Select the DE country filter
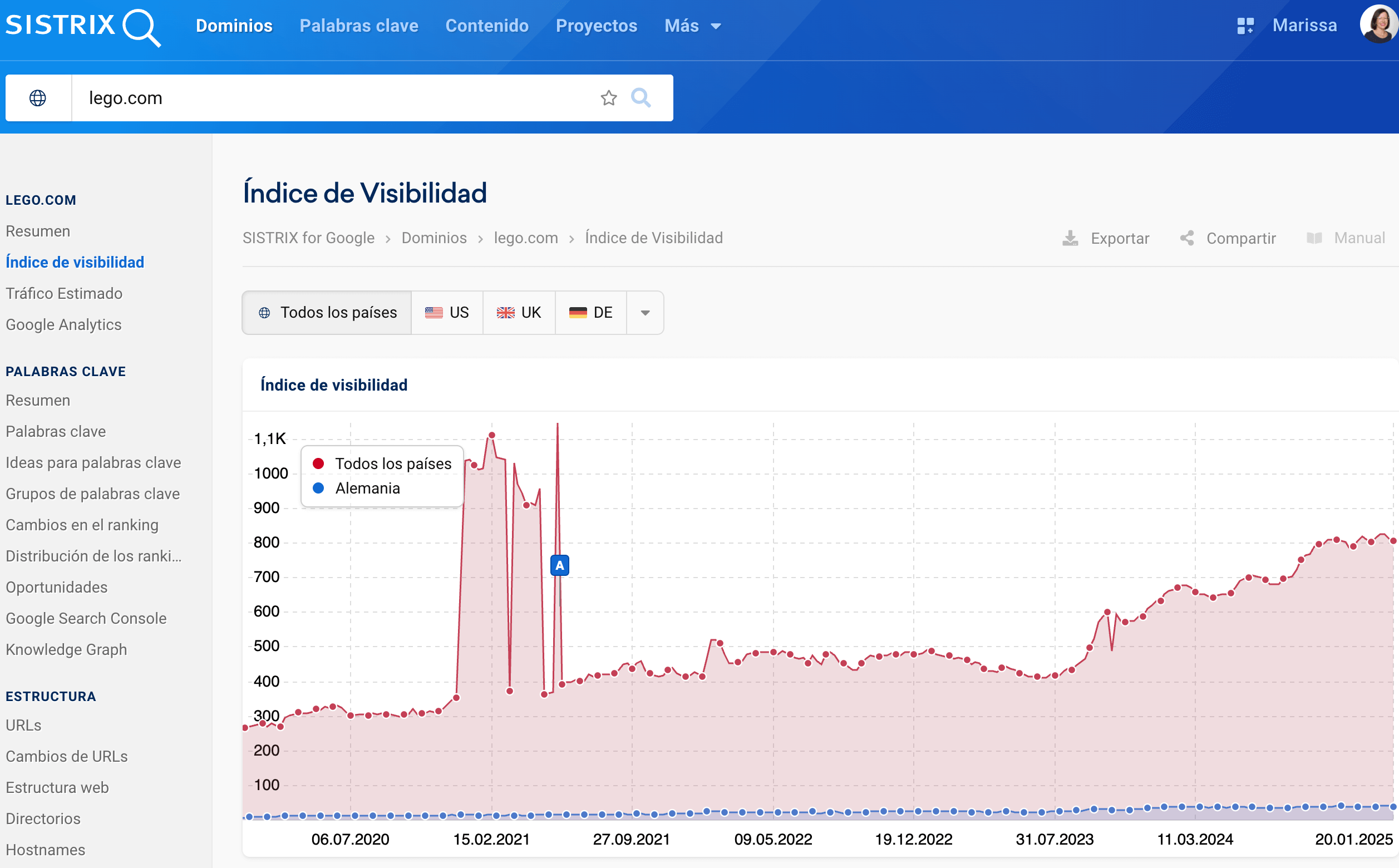This screenshot has width=1399, height=868. tap(591, 313)
